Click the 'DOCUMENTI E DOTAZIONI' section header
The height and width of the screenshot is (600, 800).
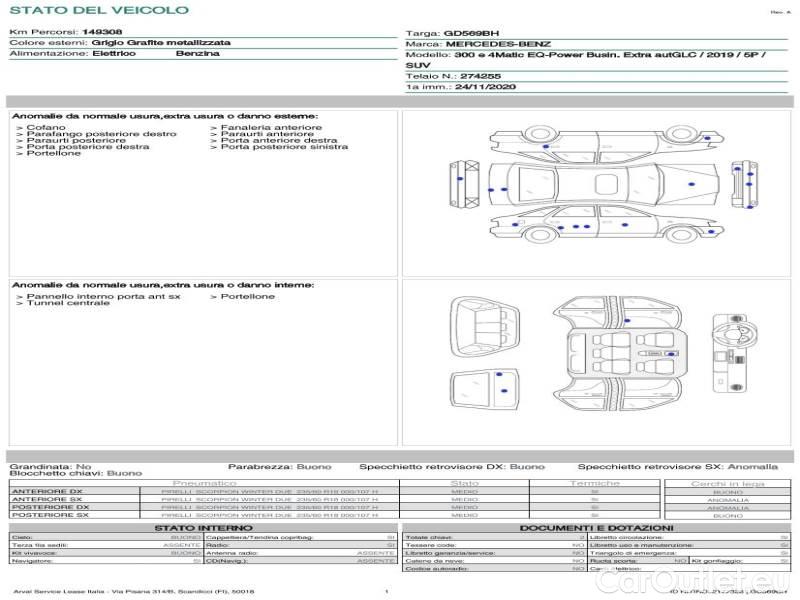pyautogui.click(x=596, y=528)
